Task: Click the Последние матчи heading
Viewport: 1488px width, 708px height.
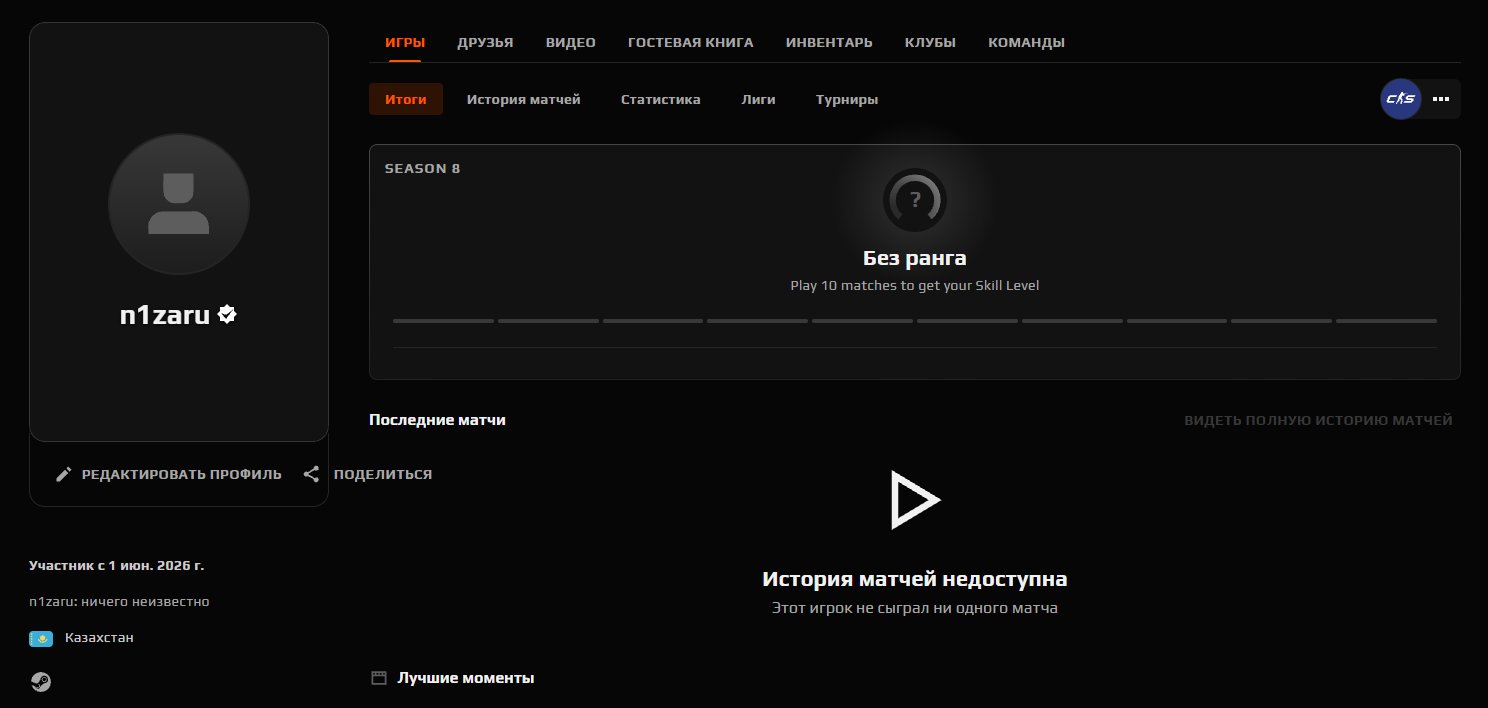Action: point(437,420)
